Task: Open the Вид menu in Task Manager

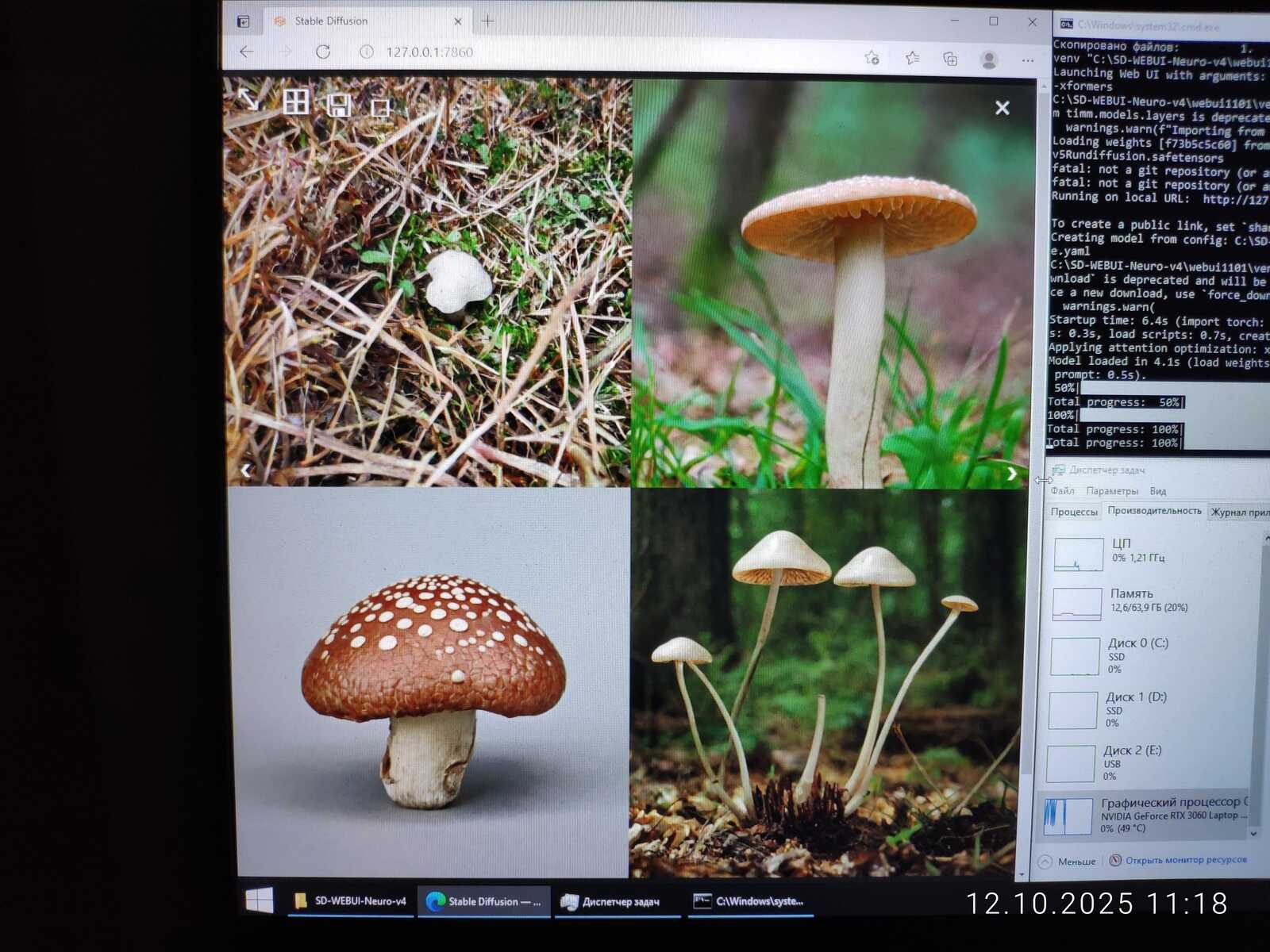Action: tap(1158, 491)
